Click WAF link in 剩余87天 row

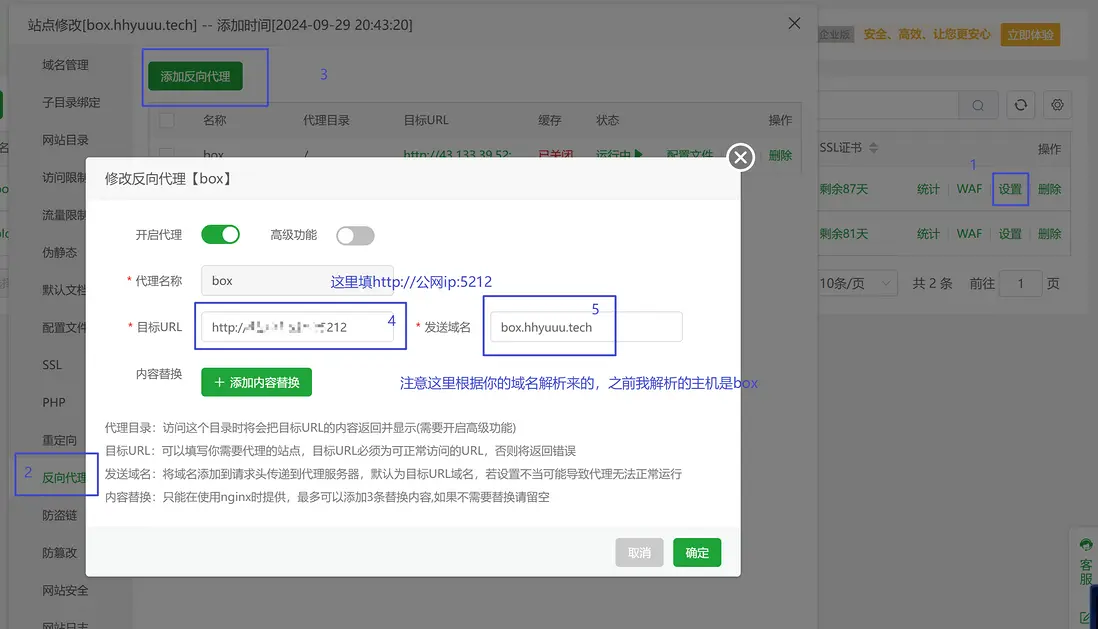pyautogui.click(x=969, y=189)
